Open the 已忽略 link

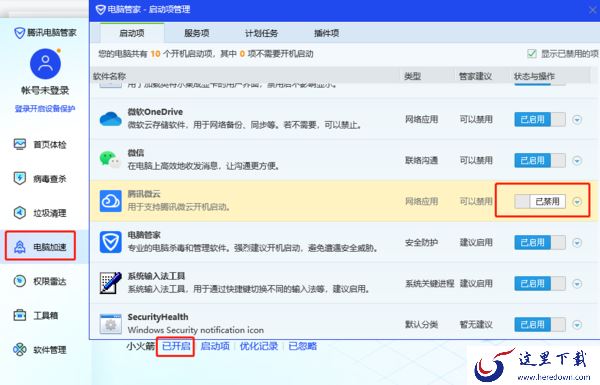(303, 346)
